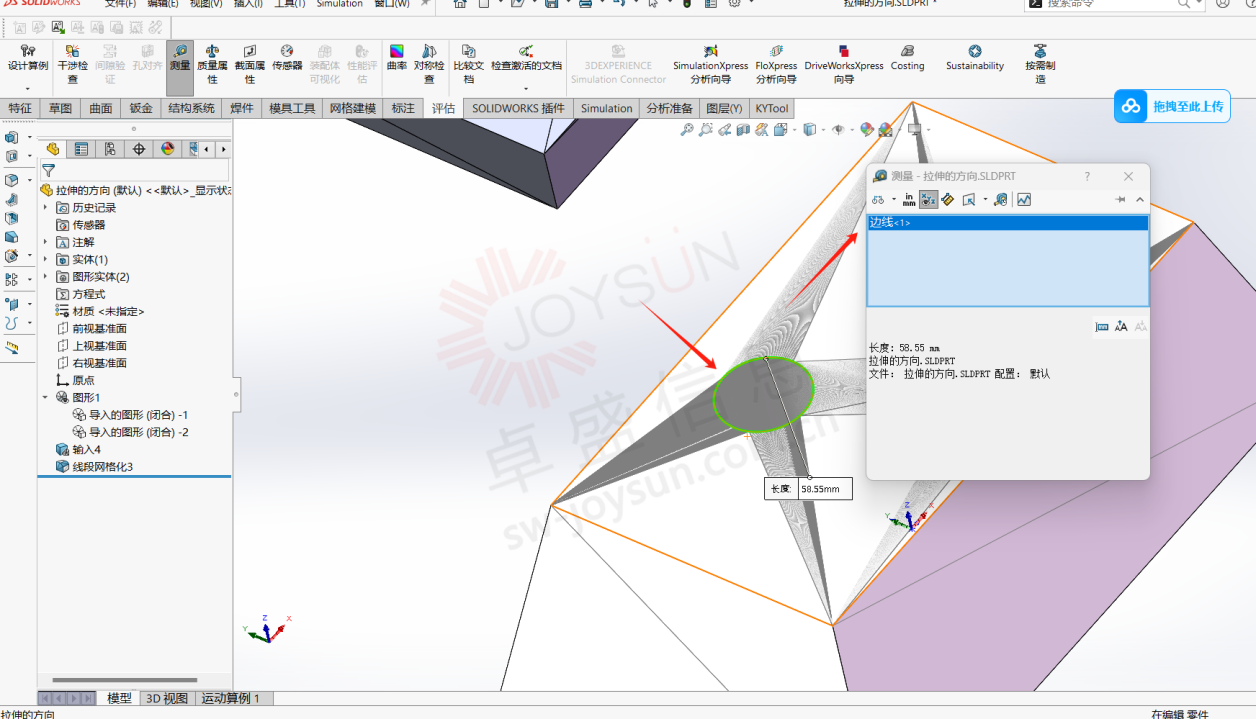Expand the 注解 tree node
Viewport: 1256px width, 719px height.
(x=45, y=242)
